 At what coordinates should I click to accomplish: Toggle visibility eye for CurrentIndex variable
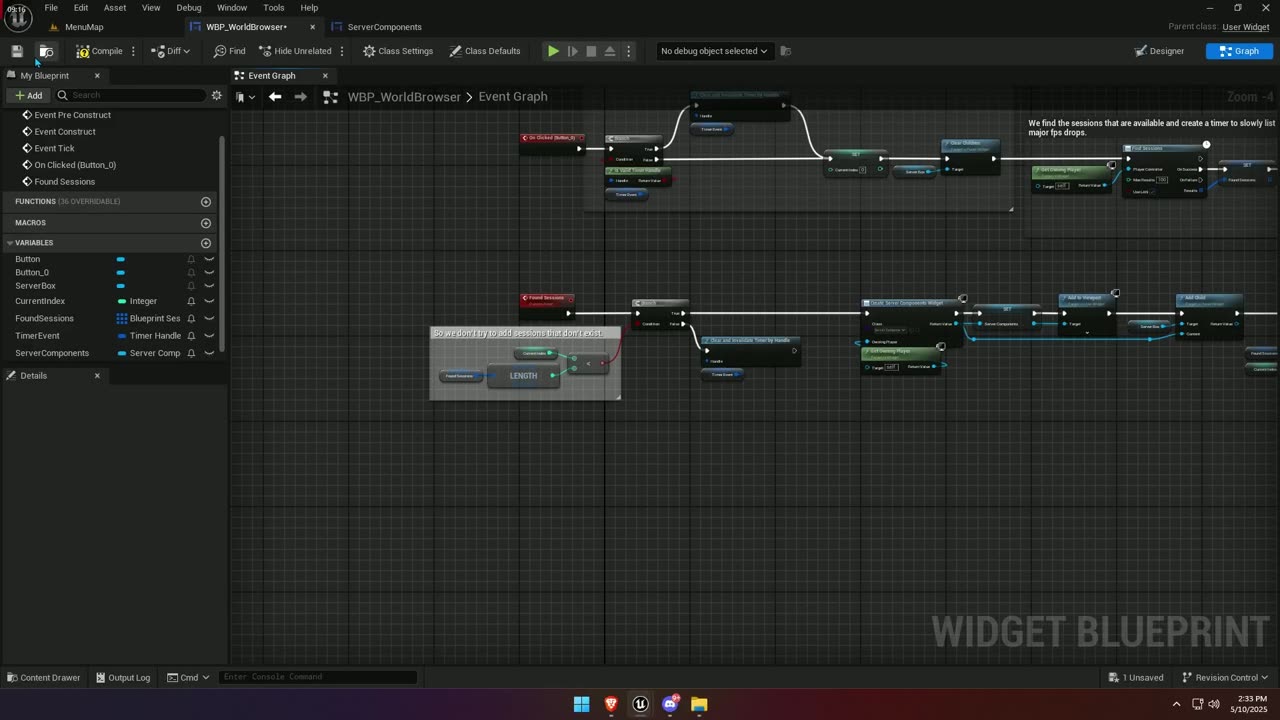209,301
